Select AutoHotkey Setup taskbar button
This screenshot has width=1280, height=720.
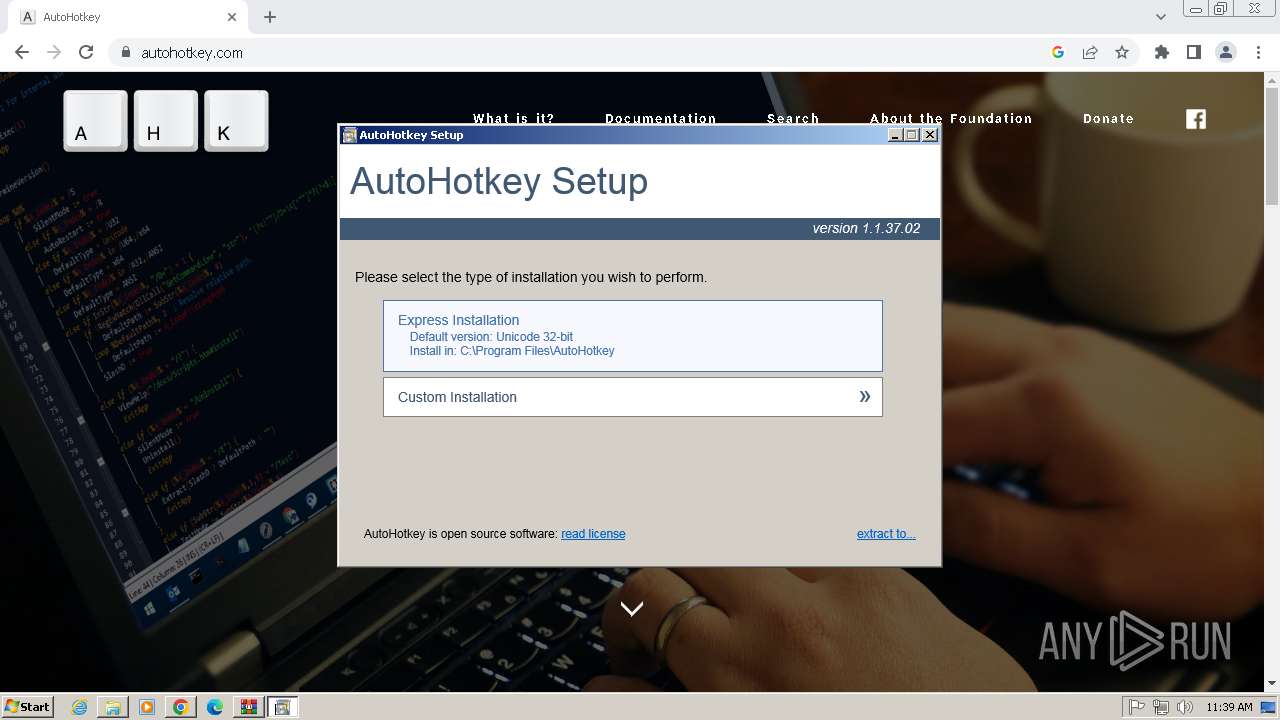coord(282,707)
